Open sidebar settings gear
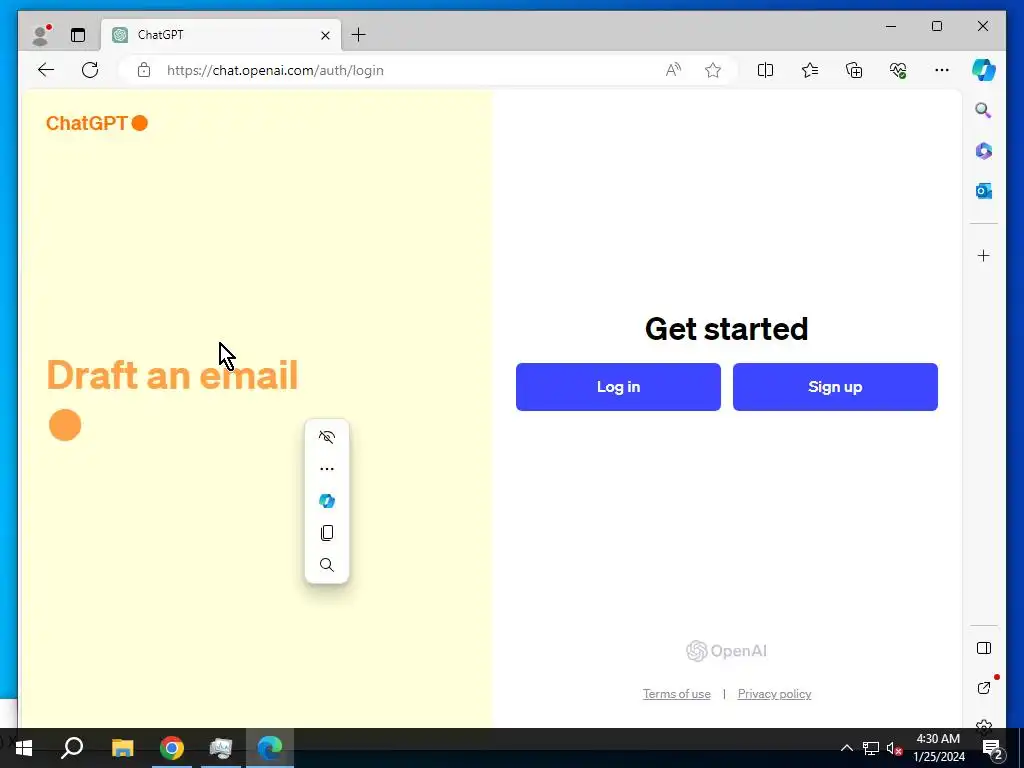1024x768 pixels. [x=984, y=724]
